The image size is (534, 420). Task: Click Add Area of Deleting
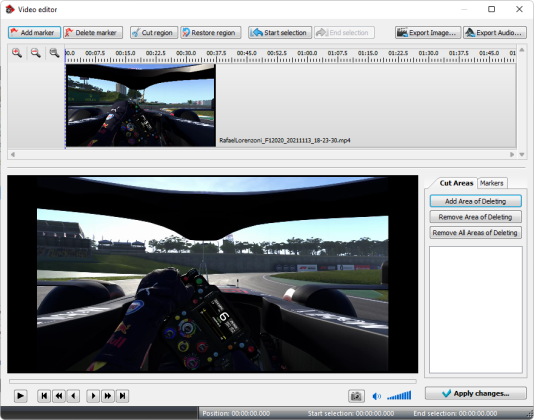(x=475, y=201)
